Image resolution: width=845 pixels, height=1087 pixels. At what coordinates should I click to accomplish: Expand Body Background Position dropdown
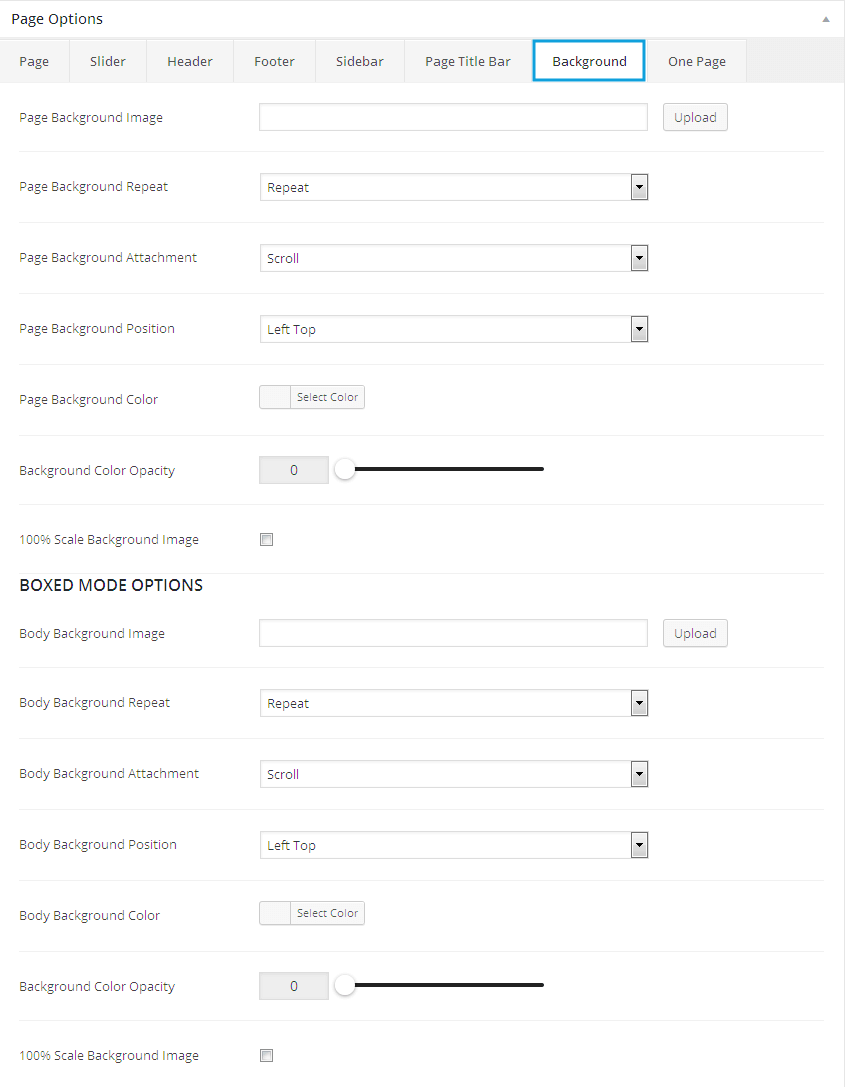point(454,845)
